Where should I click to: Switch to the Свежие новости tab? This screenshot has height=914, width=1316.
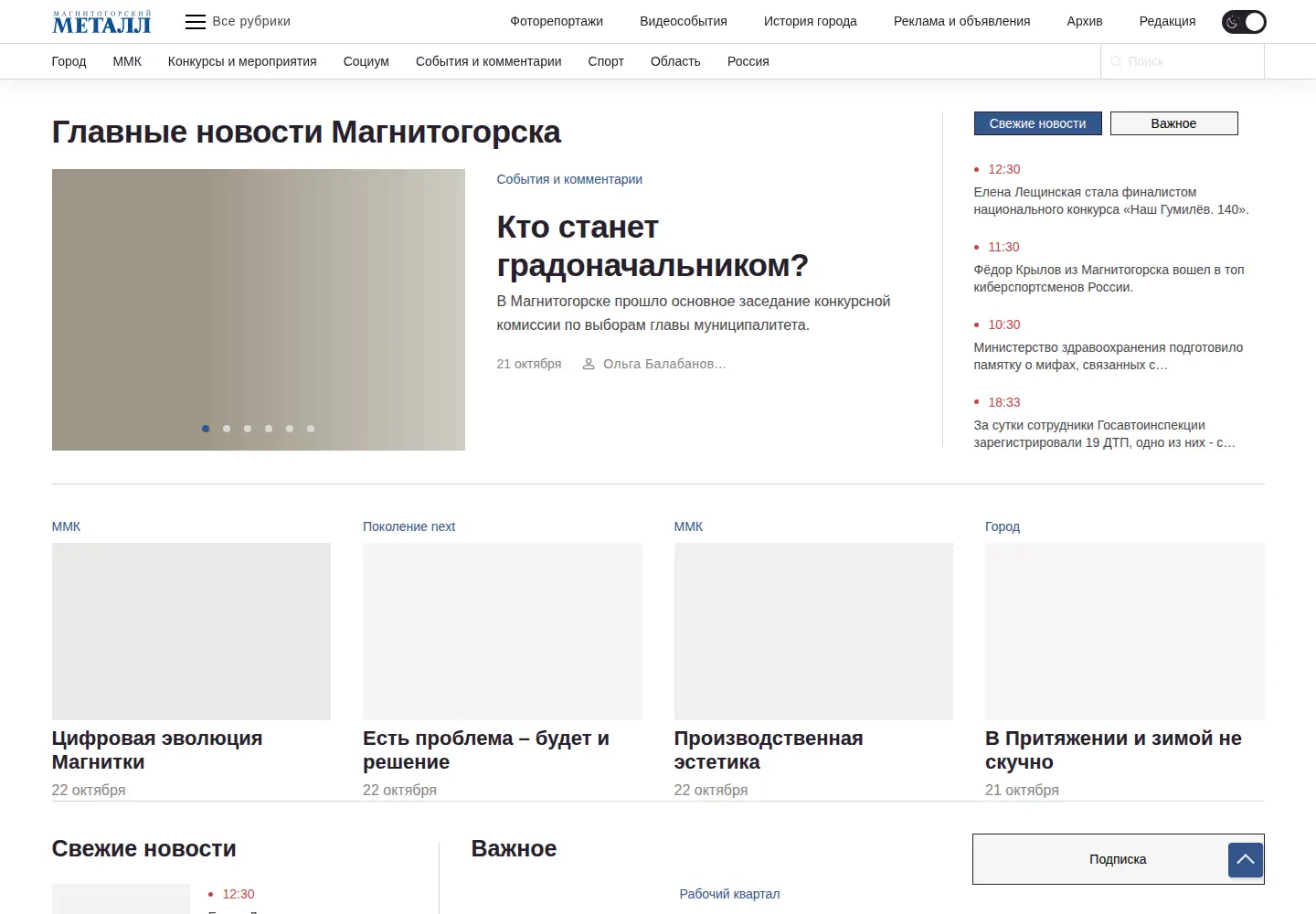(x=1038, y=123)
